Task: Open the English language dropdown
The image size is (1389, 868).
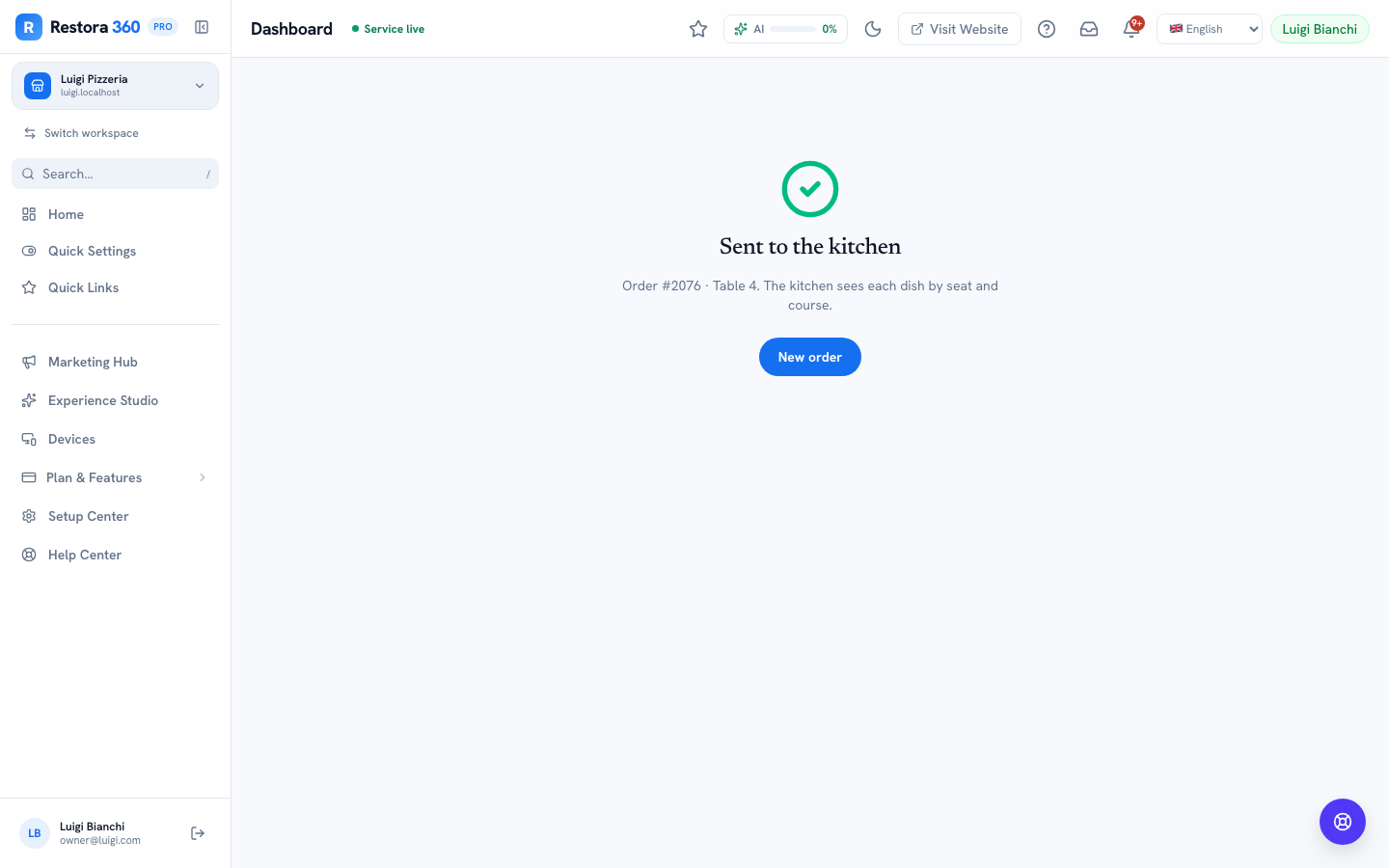Action: pyautogui.click(x=1210, y=29)
